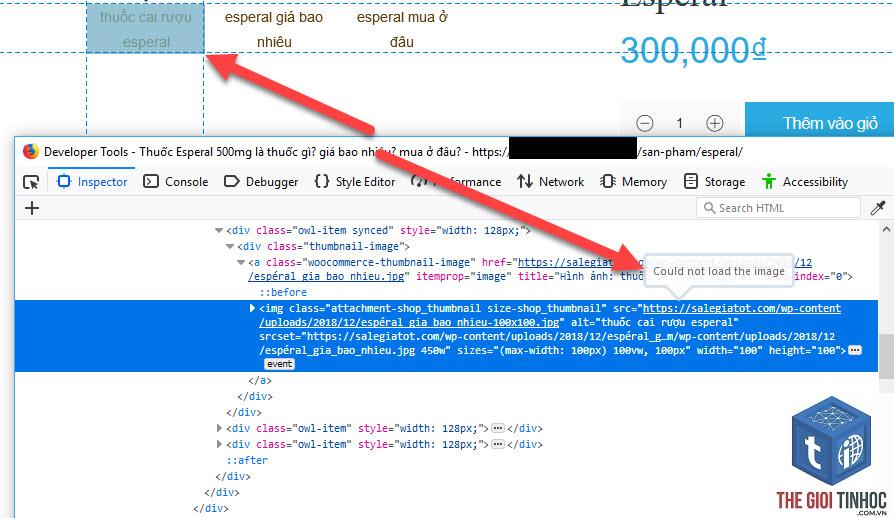Click the 300,000₫ price text
894x518 pixels.
click(x=693, y=50)
